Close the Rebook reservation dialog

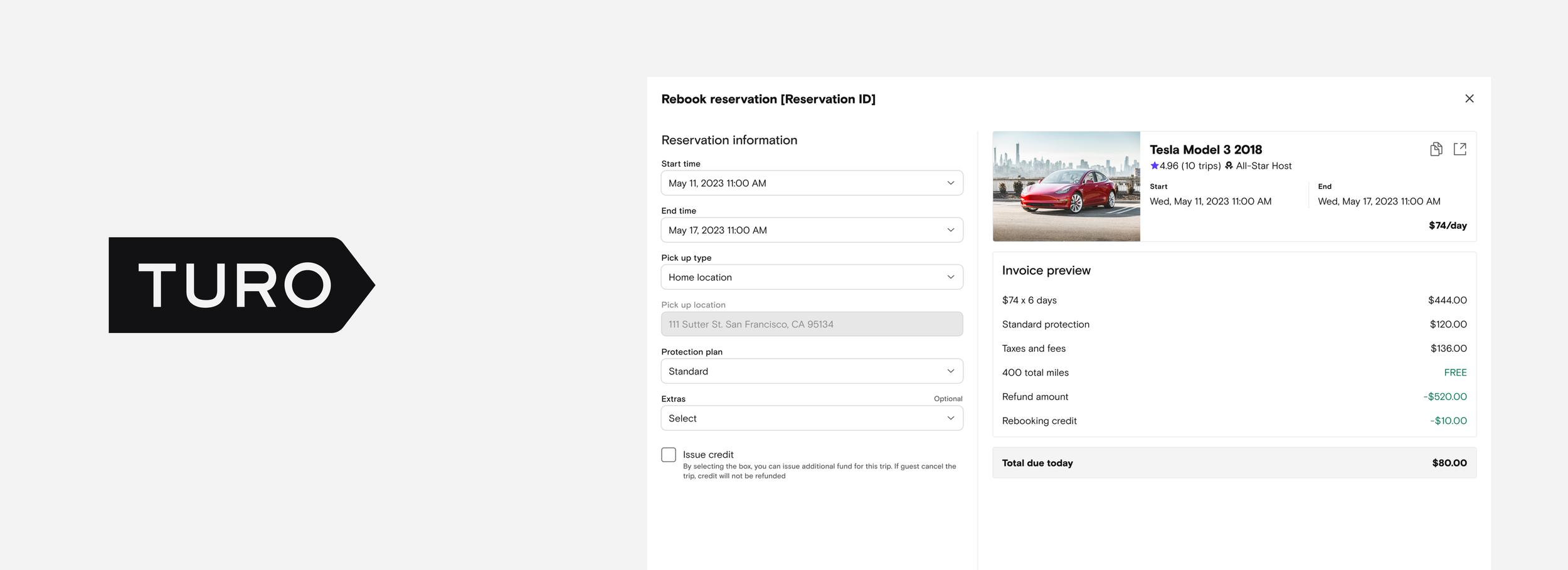point(1469,98)
